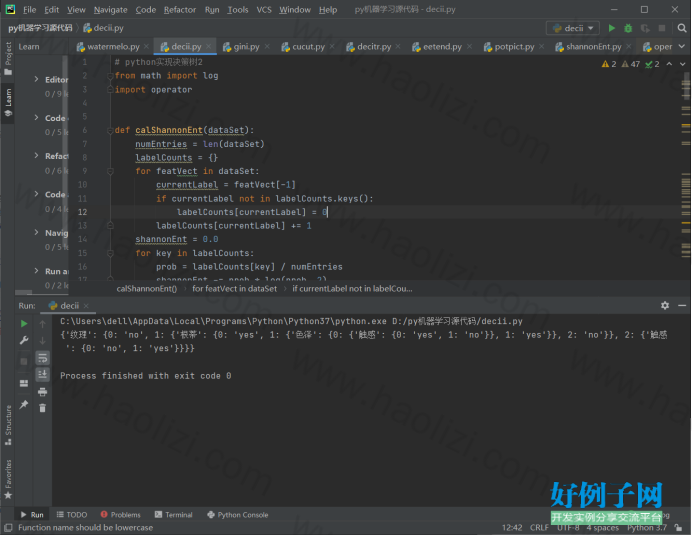Open the Navigate menu
692x535 pixels.
(x=110, y=10)
